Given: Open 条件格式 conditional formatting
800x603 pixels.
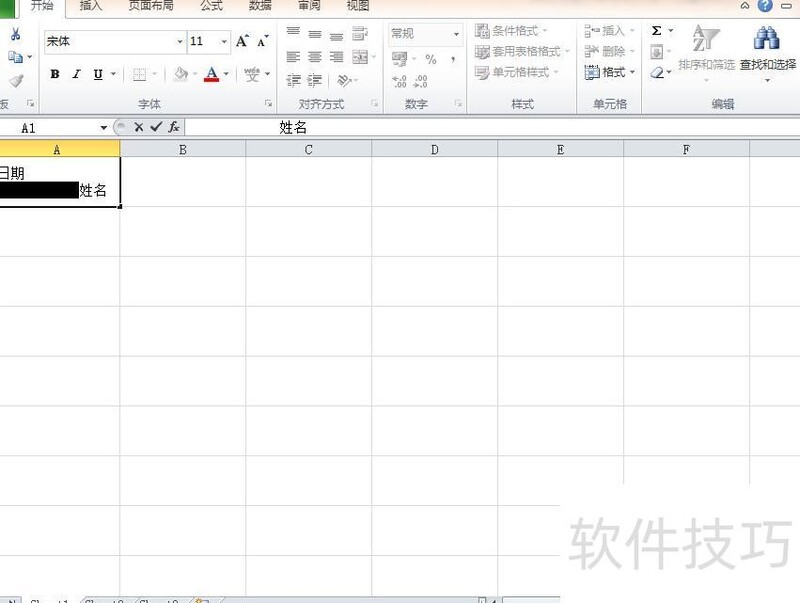Looking at the screenshot, I should pos(511,31).
